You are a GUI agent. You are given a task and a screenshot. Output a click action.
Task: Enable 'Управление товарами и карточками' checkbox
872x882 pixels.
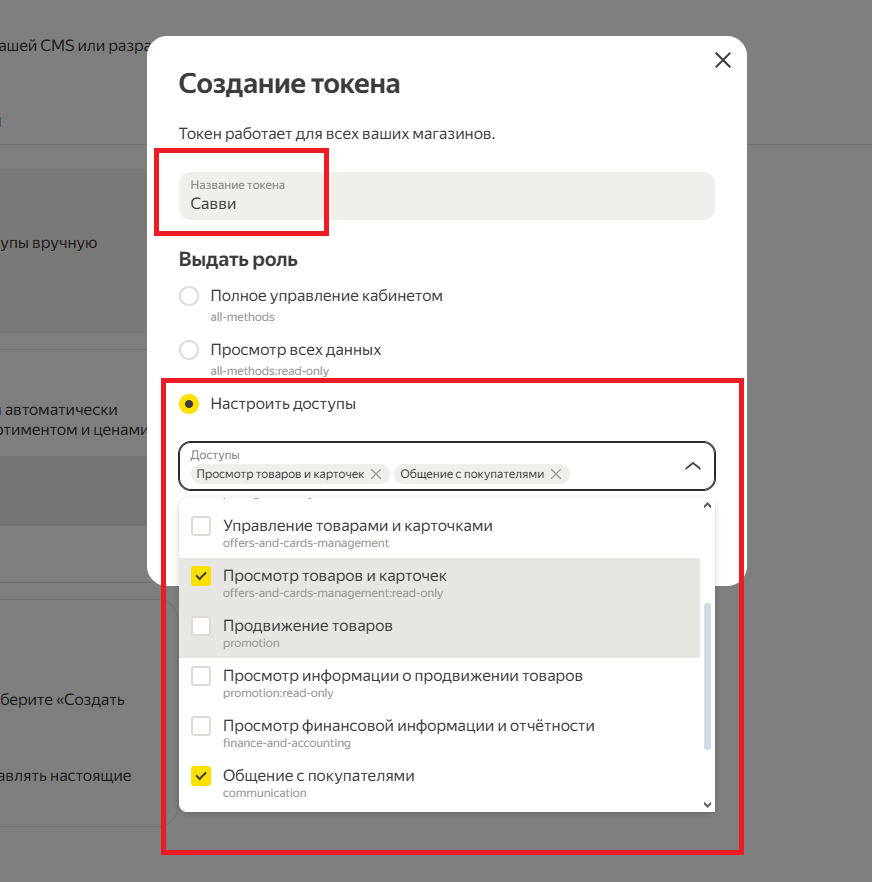tap(201, 526)
